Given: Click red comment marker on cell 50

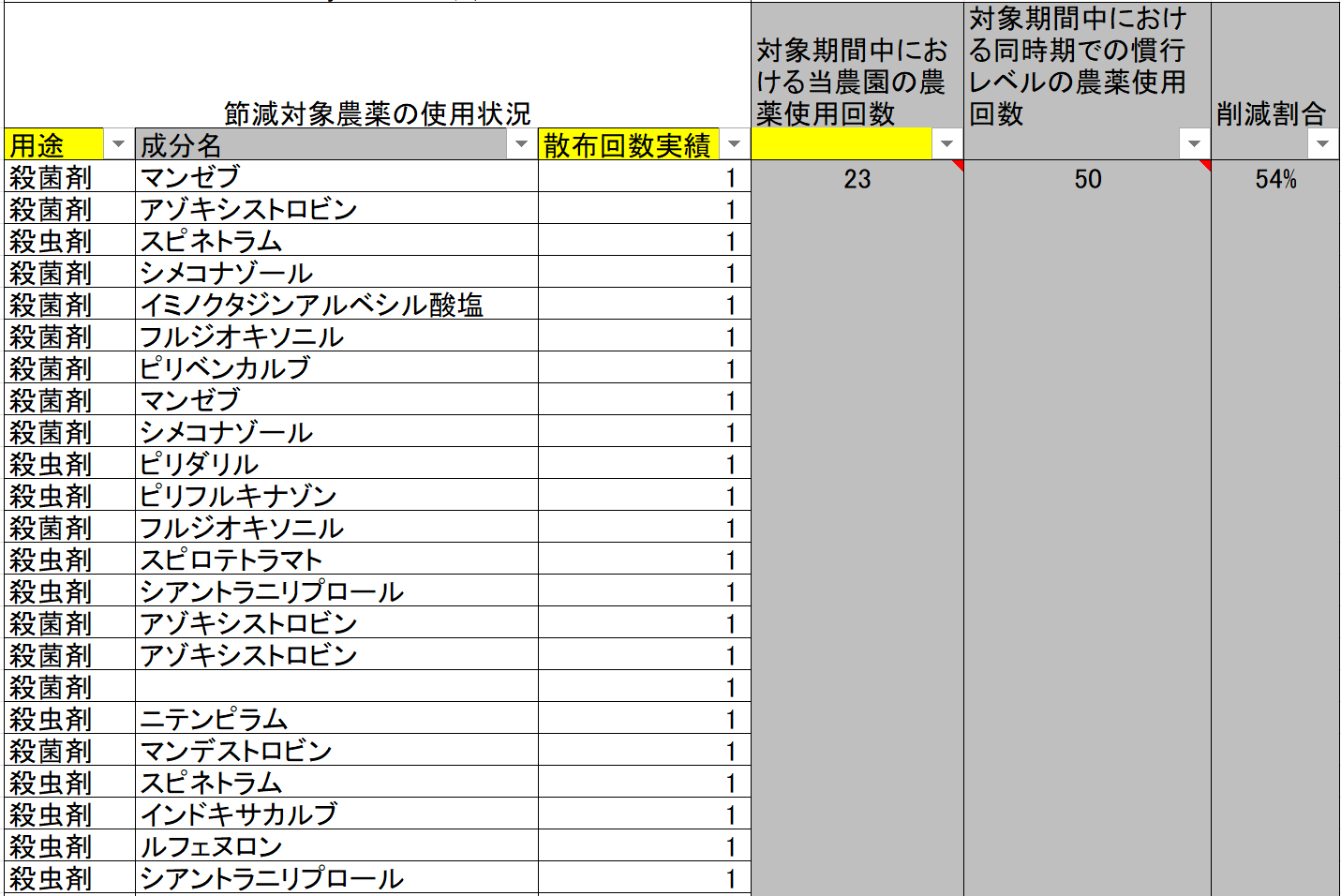Looking at the screenshot, I should [1205, 165].
